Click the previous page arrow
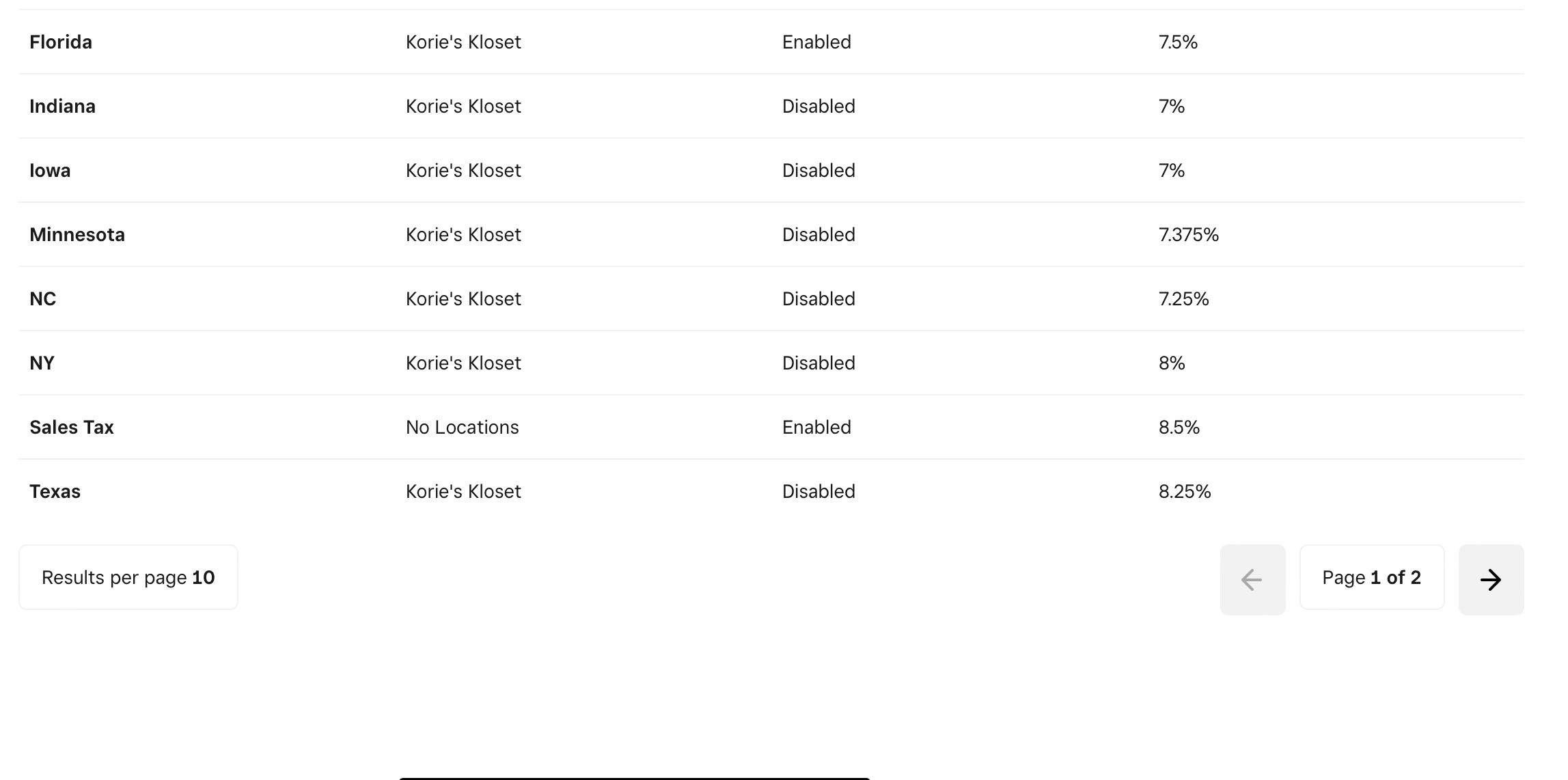The image size is (1568, 780). tap(1252, 580)
